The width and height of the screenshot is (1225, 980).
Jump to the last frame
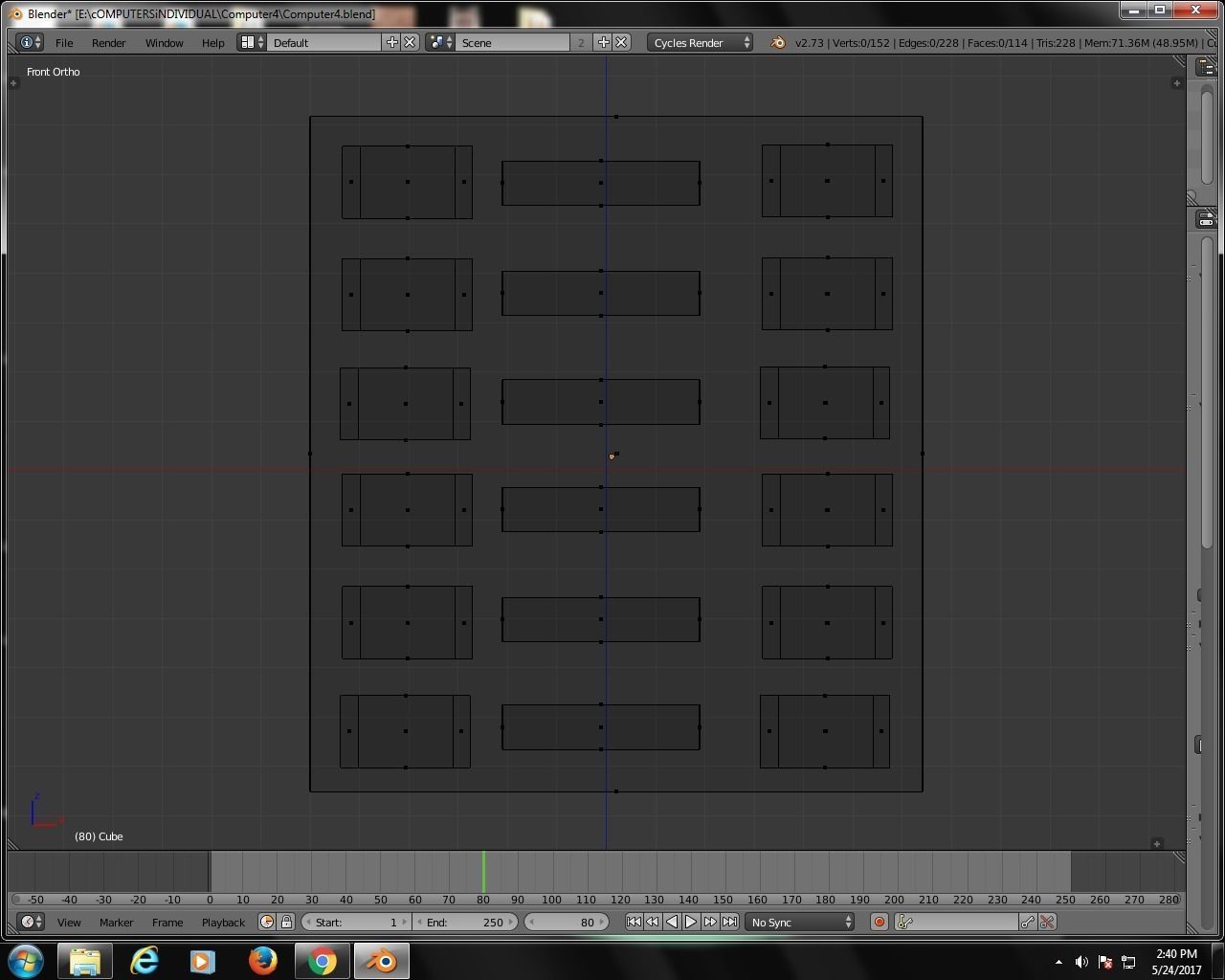point(729,922)
